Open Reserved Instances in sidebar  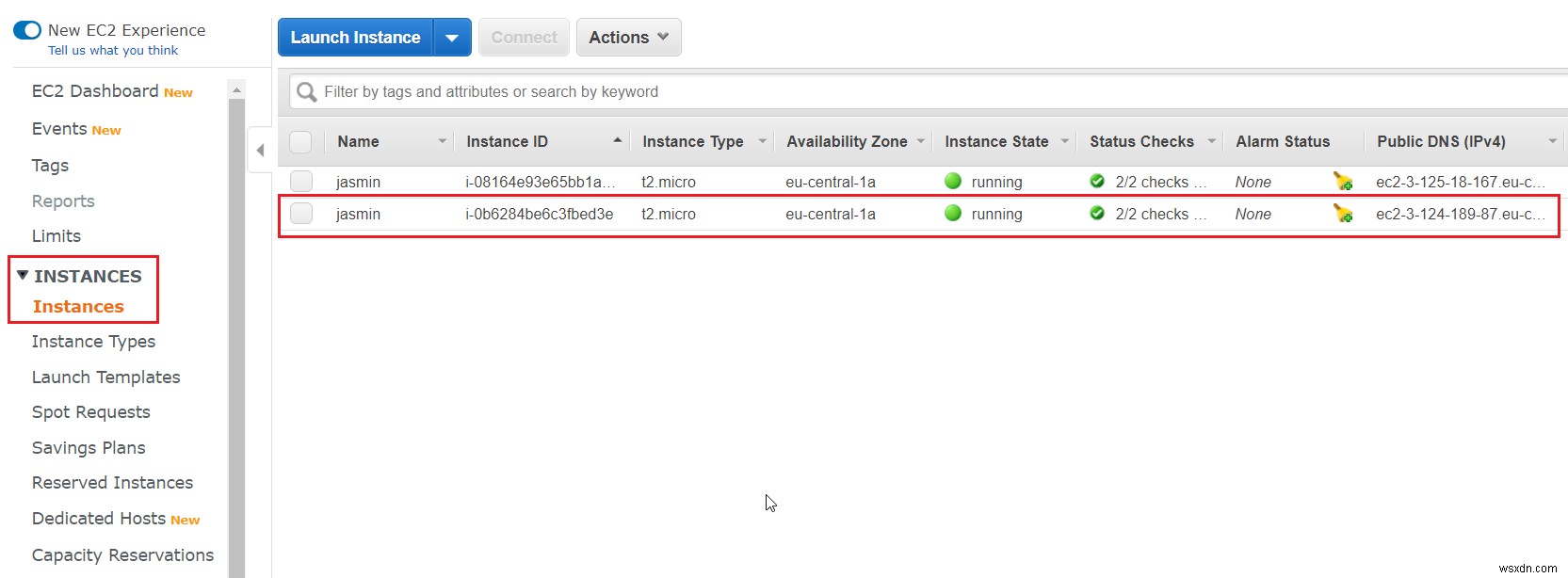coord(112,483)
